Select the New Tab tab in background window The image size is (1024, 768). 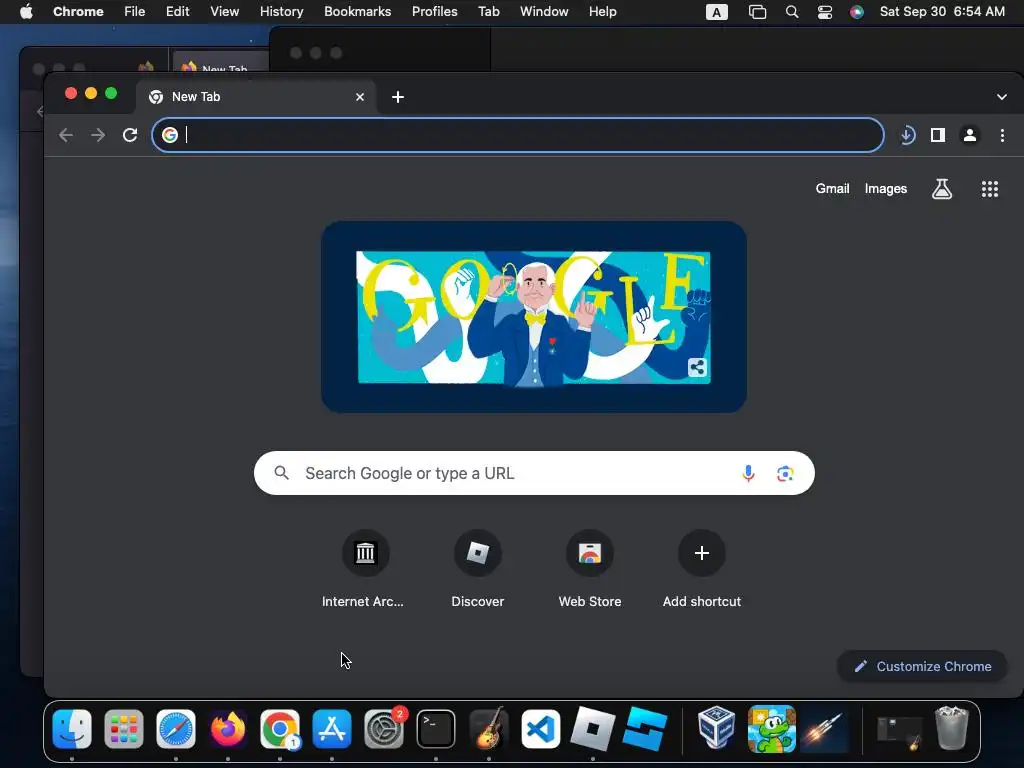pos(221,64)
